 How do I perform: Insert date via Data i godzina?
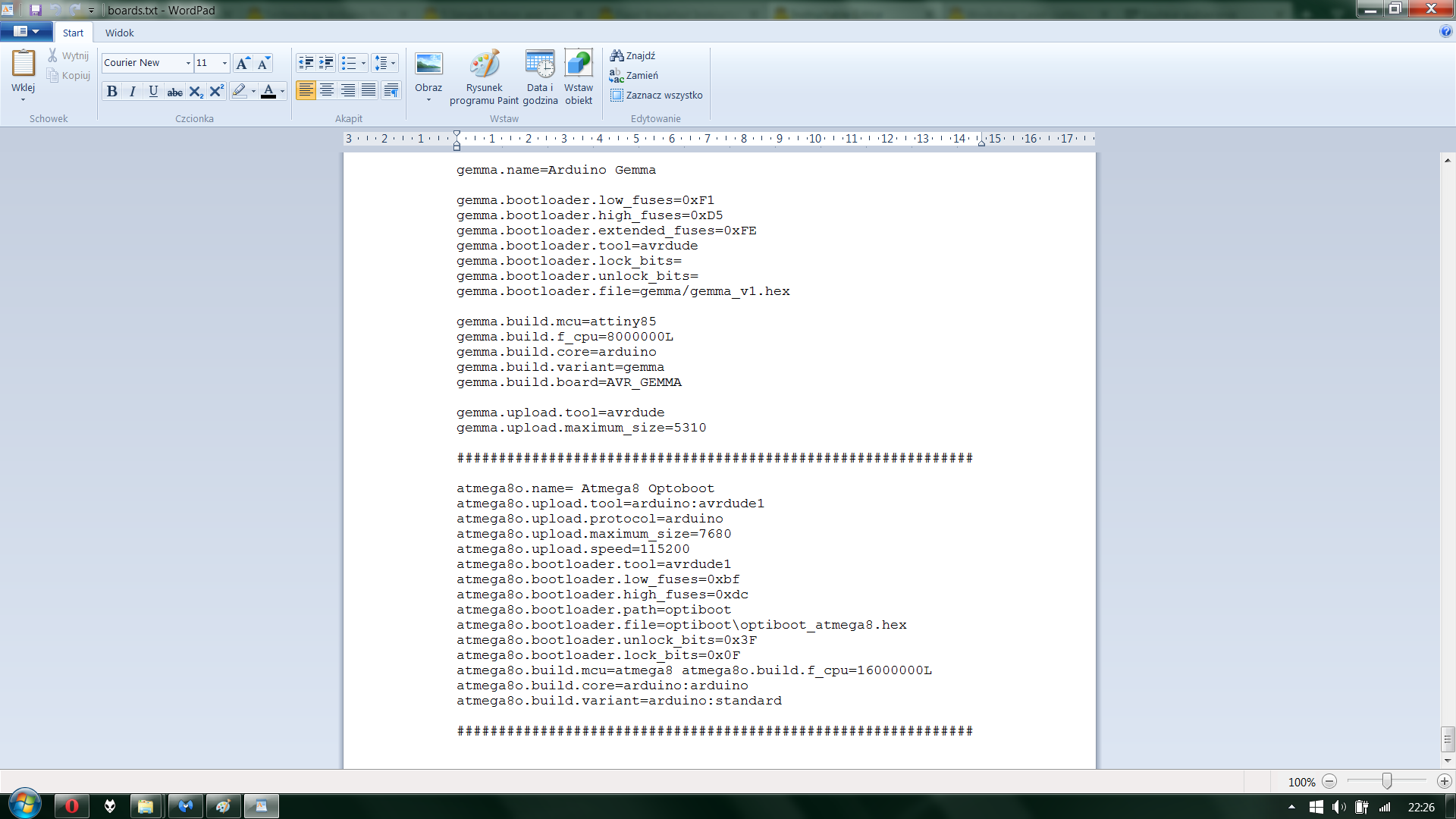point(540,64)
